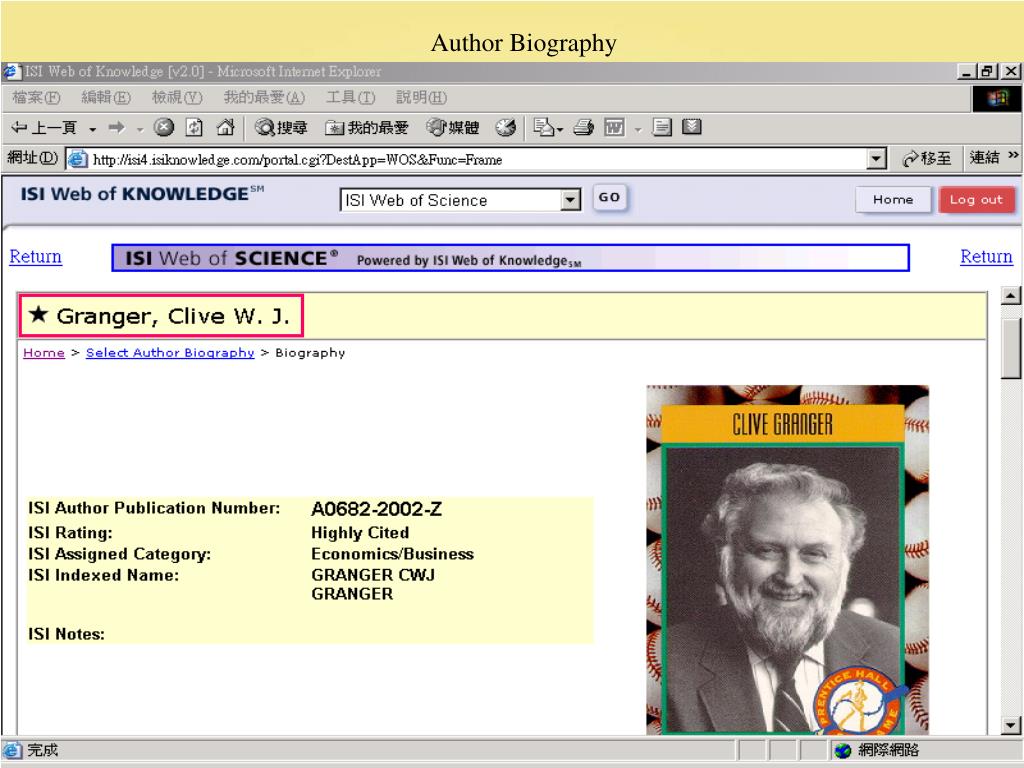Refresh the page via the toolbar icon
This screenshot has width=1024, height=768.
194,127
